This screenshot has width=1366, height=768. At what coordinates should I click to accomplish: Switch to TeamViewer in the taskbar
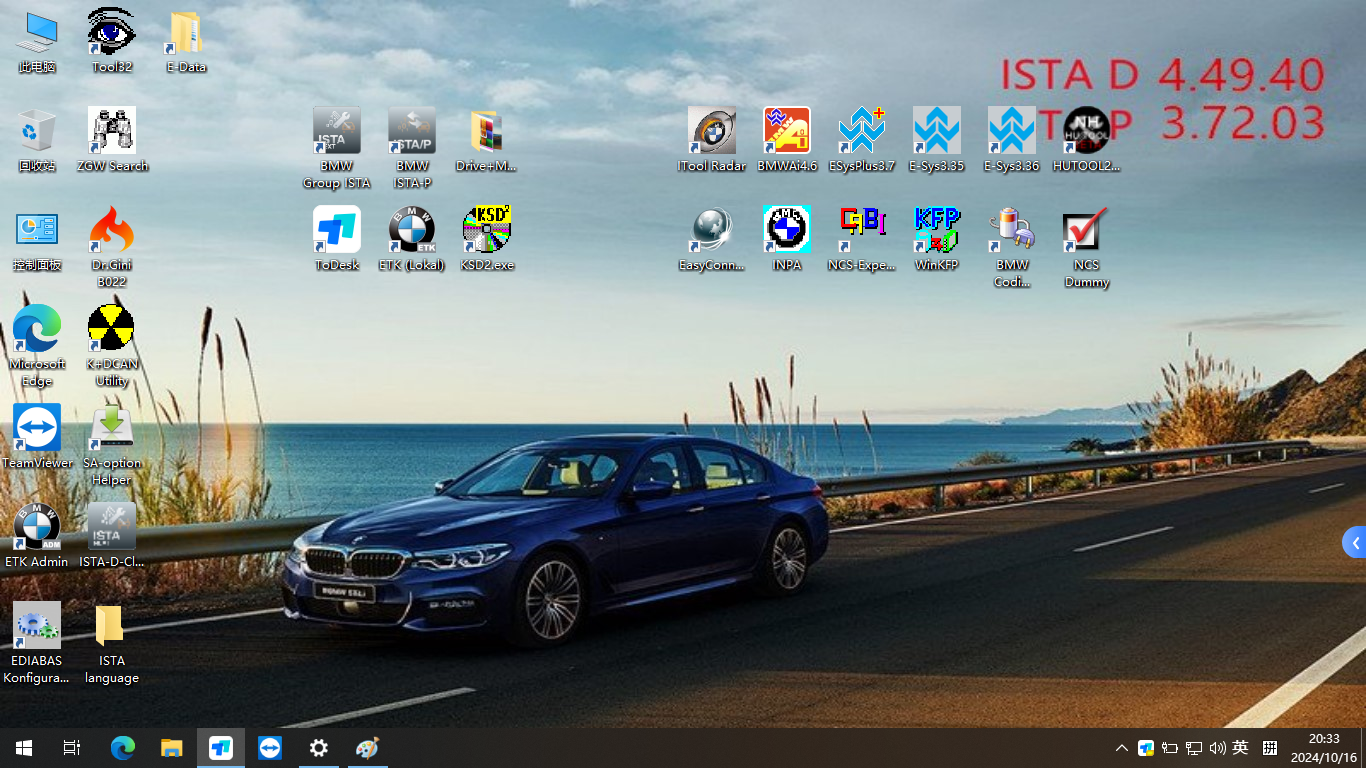point(270,748)
